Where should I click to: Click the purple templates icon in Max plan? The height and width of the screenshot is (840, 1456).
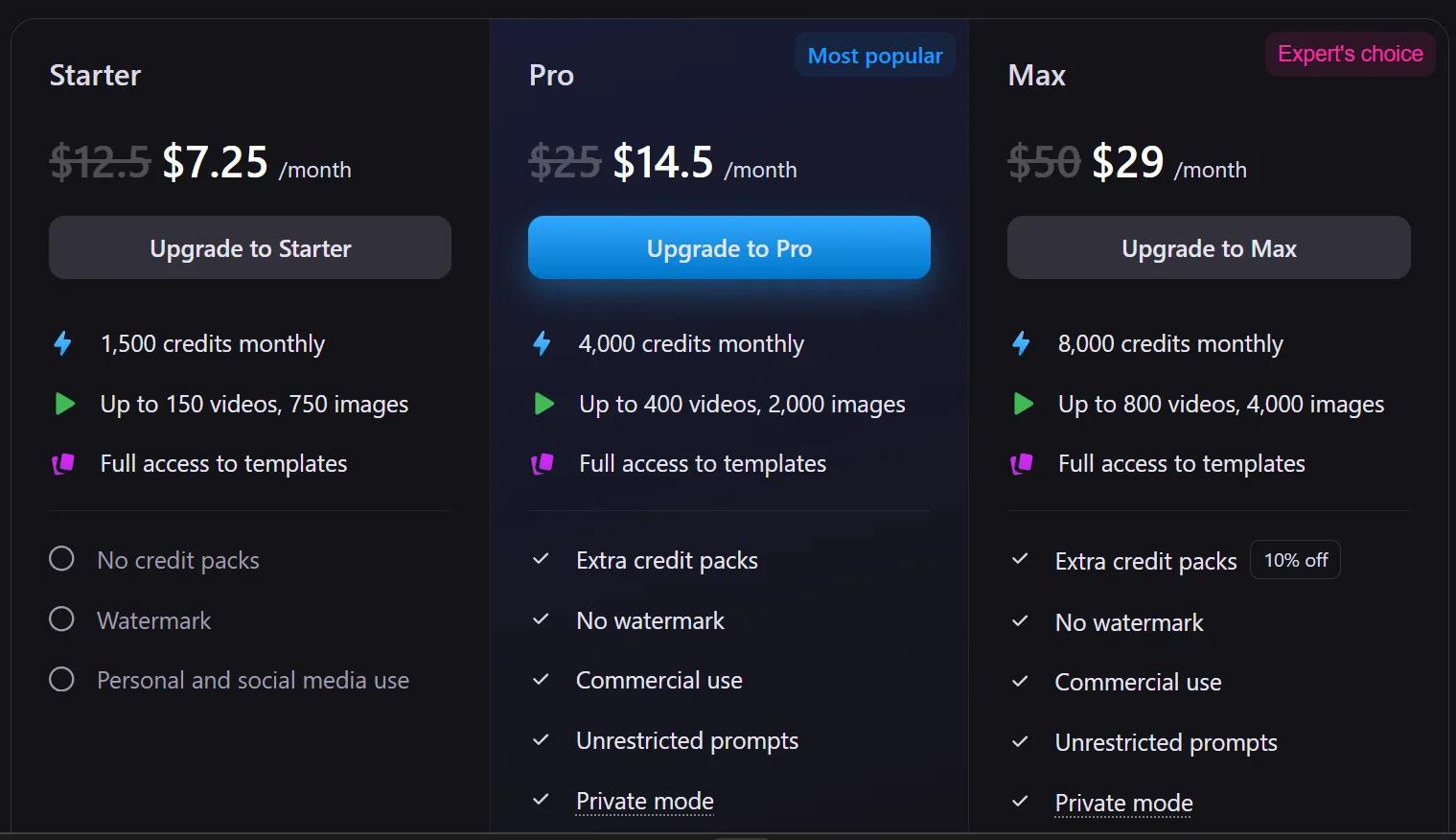pos(1022,464)
